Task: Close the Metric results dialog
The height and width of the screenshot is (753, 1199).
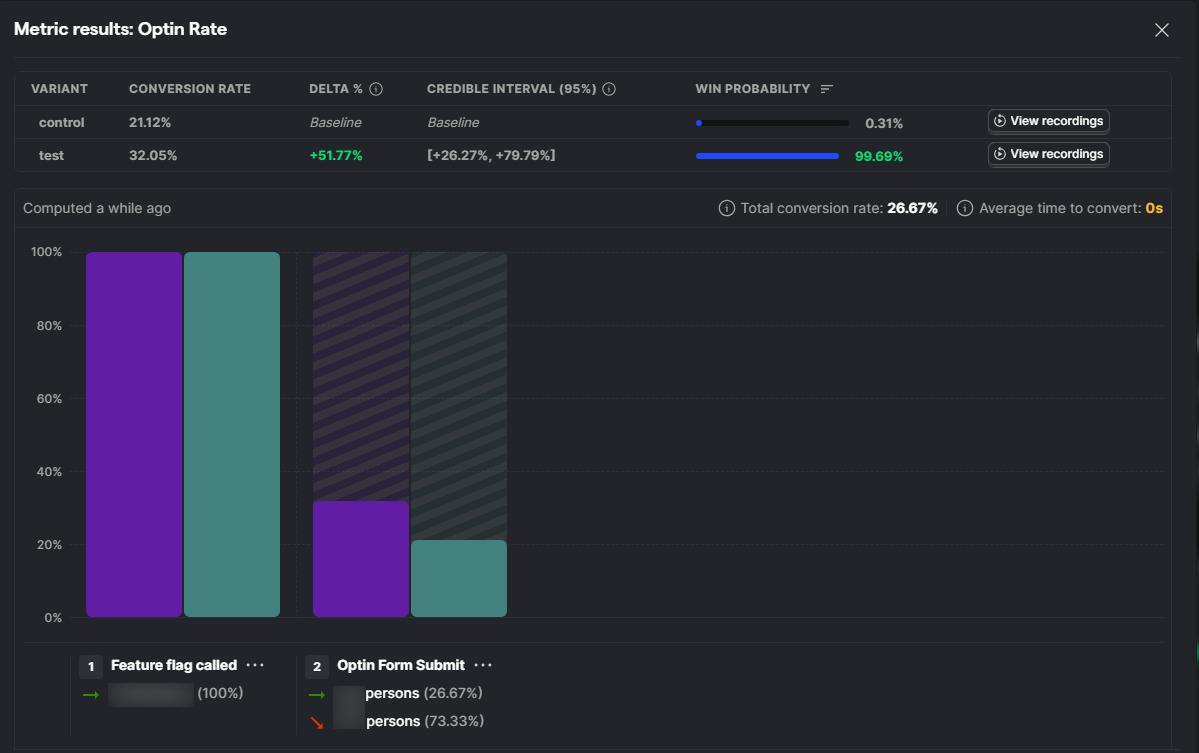Action: (1162, 30)
